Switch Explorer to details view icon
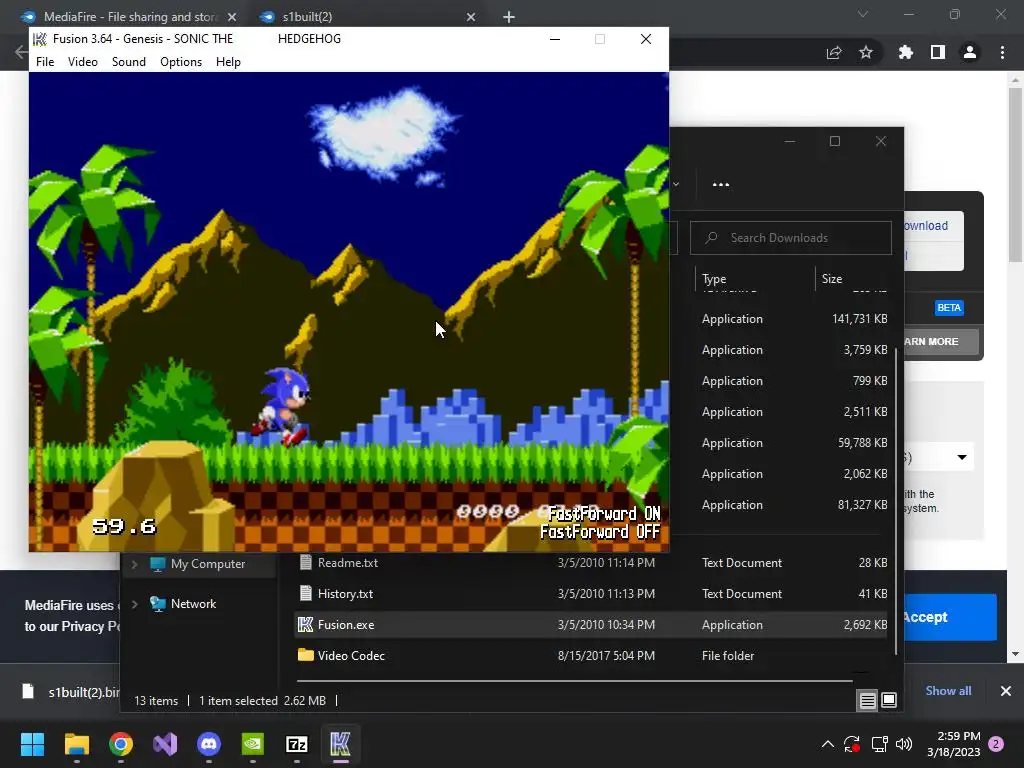Screen dimensions: 1024x768 (867, 701)
